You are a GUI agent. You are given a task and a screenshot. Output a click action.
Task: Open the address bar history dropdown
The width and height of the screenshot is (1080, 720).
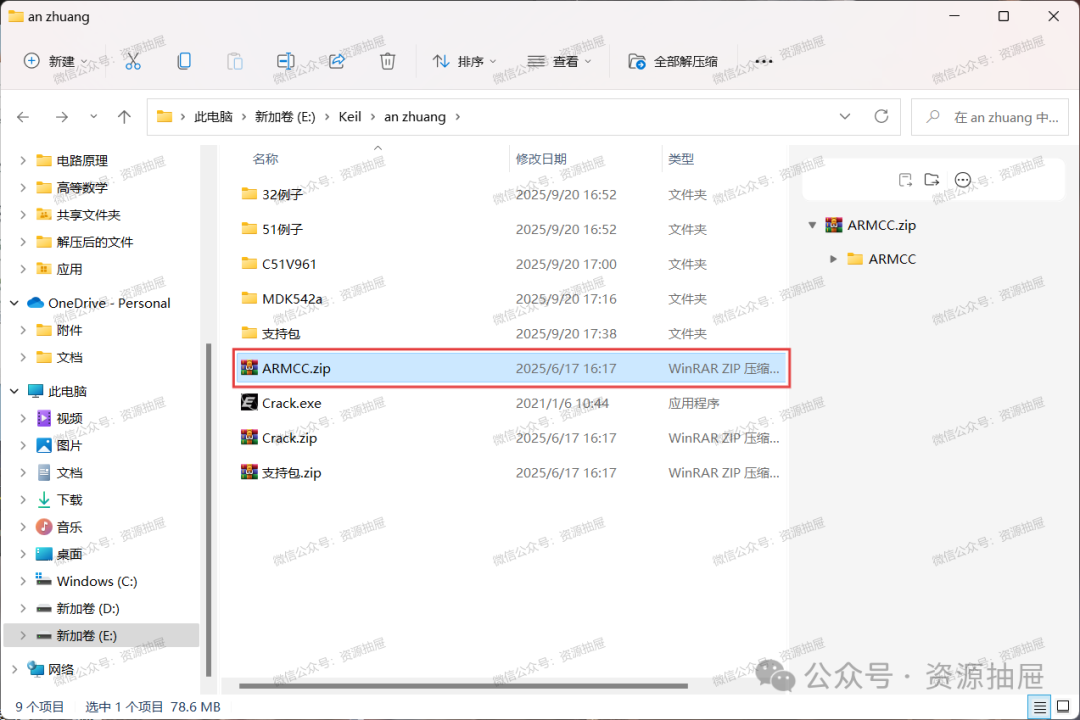click(845, 116)
